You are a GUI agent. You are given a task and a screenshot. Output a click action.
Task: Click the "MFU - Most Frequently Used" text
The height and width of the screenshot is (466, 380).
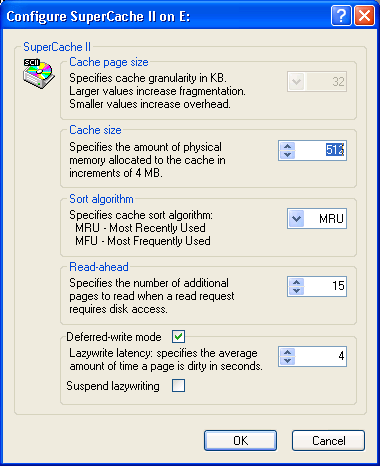tap(143, 241)
